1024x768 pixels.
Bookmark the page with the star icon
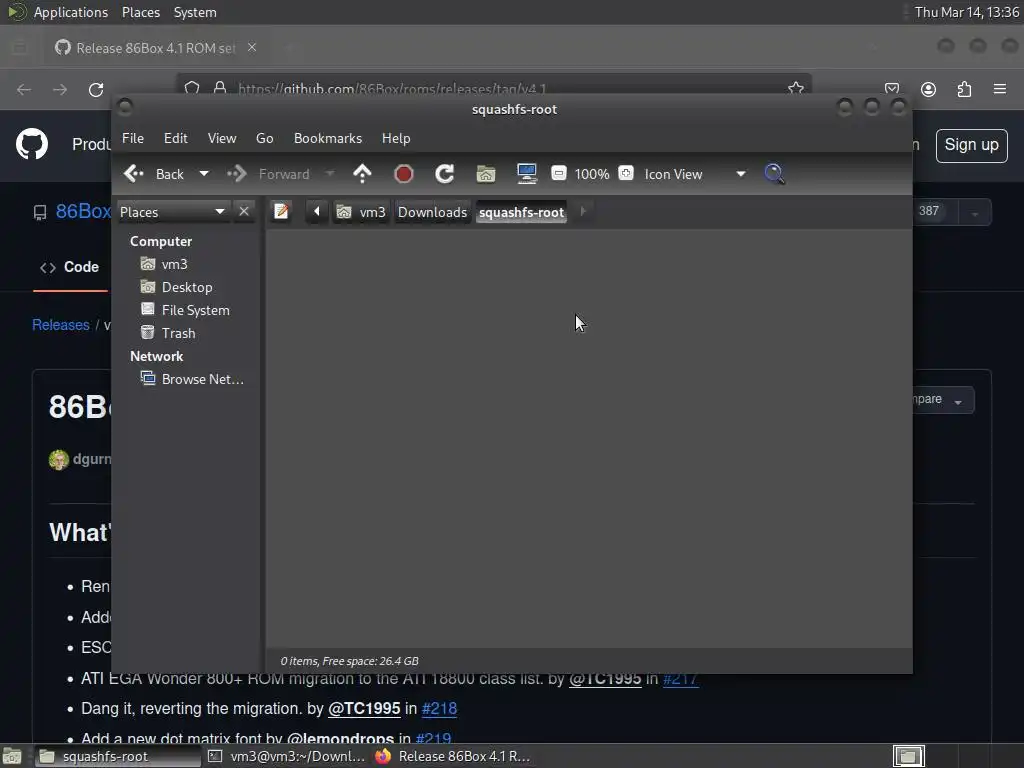[795, 88]
